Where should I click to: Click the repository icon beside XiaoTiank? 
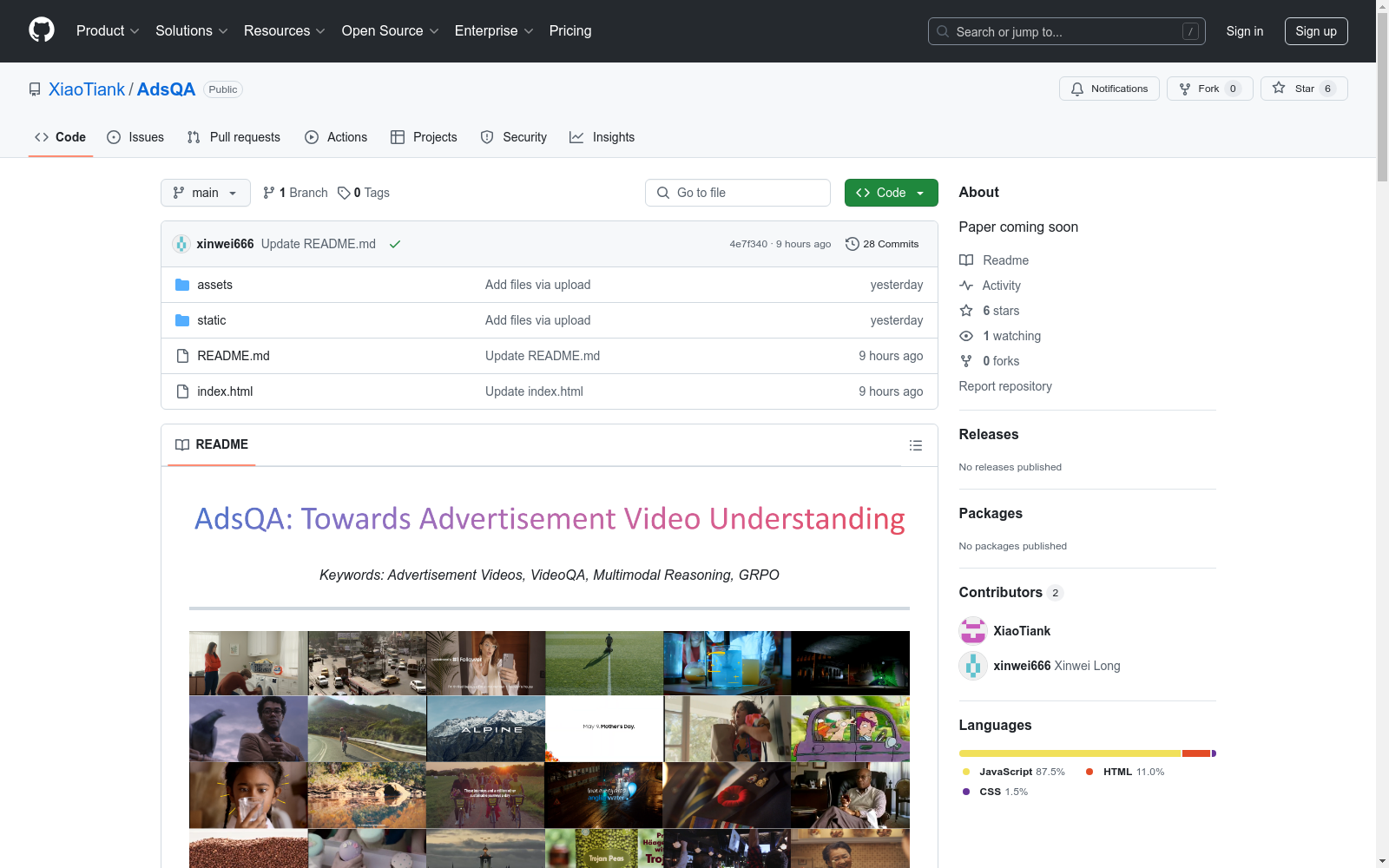(x=35, y=89)
